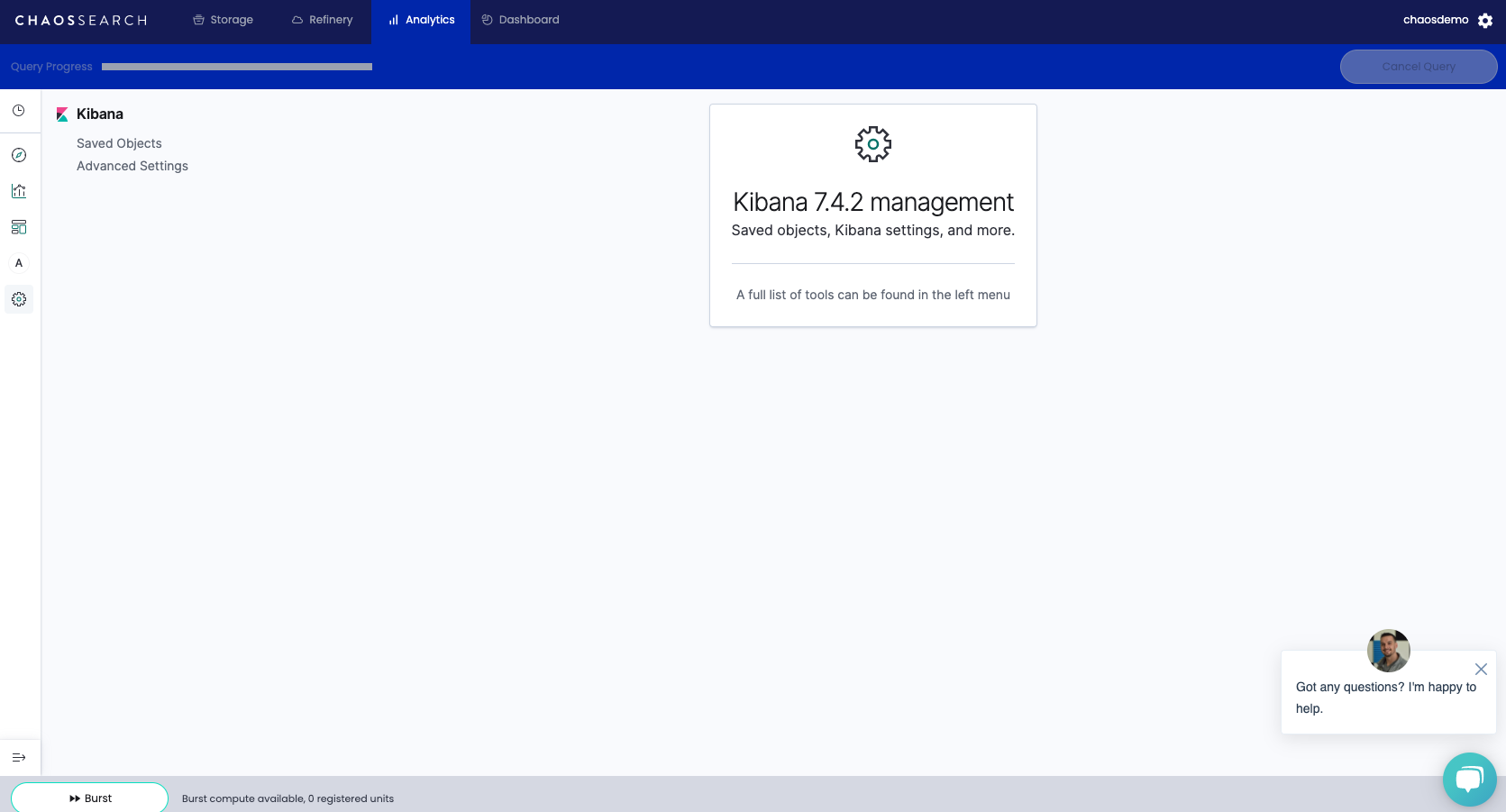This screenshot has height=812, width=1506.
Task: Open Advanced Settings
Action: [132, 166]
